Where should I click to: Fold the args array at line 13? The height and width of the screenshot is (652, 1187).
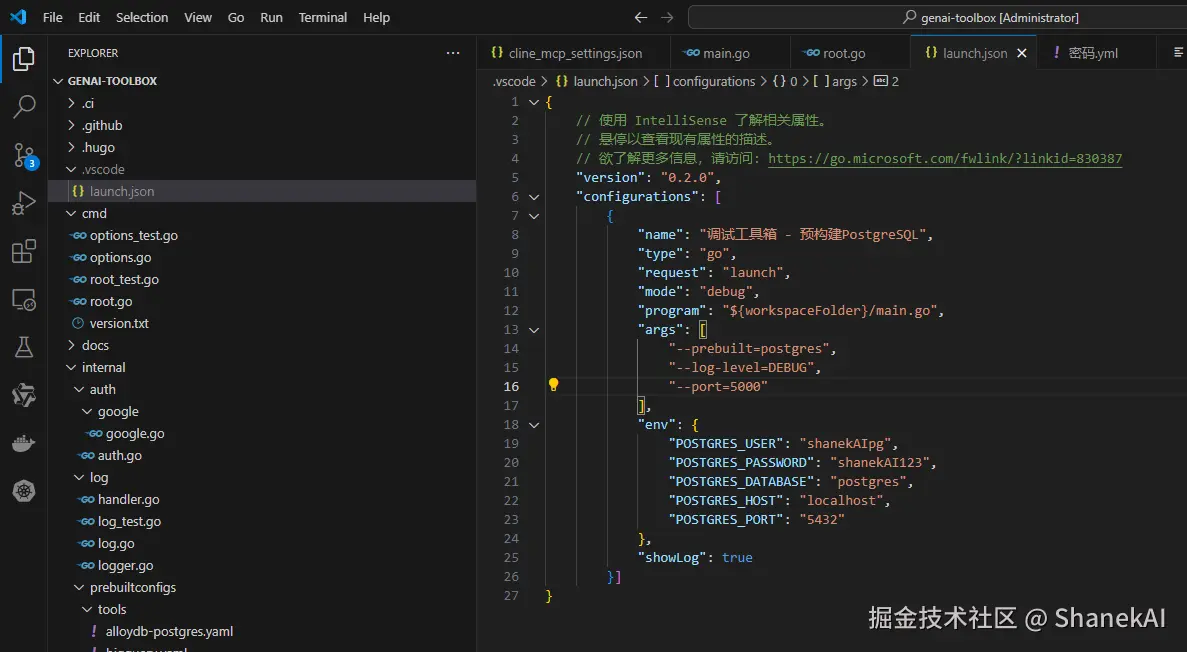[534, 329]
